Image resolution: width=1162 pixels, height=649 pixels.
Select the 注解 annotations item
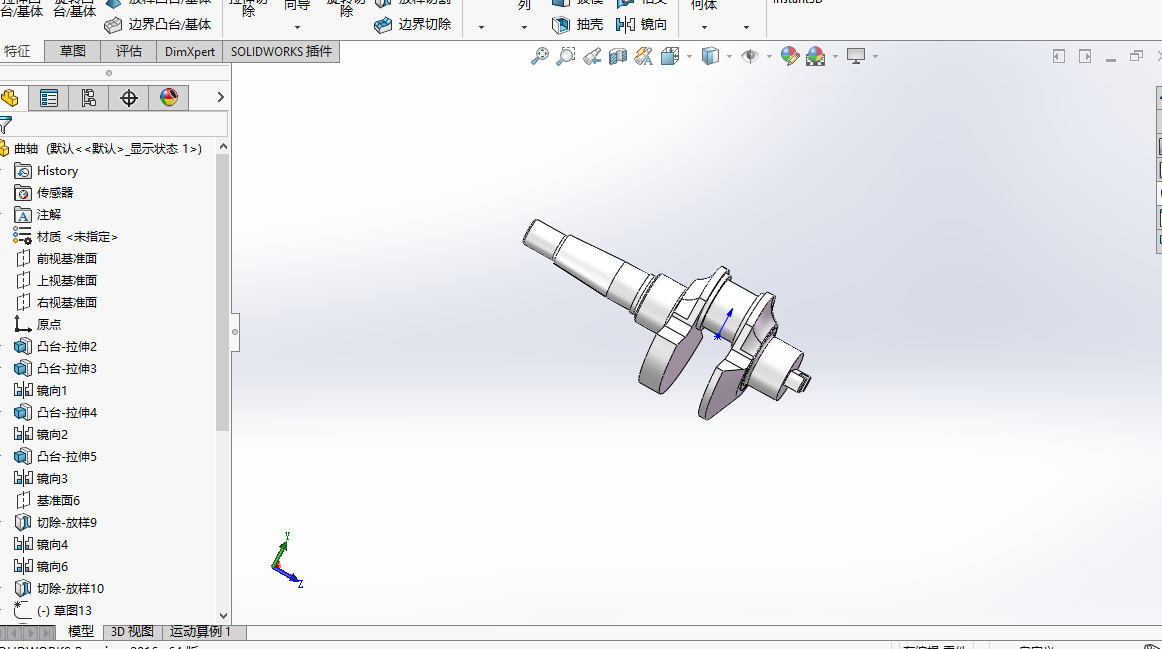pos(38,215)
